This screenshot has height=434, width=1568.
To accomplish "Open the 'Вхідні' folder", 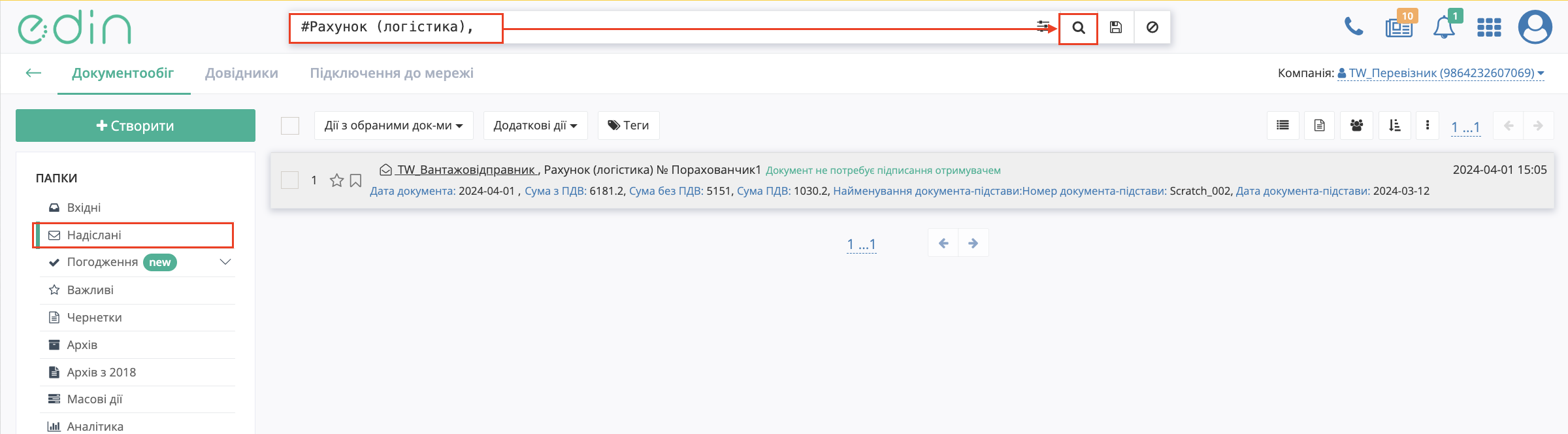I will tap(84, 208).
